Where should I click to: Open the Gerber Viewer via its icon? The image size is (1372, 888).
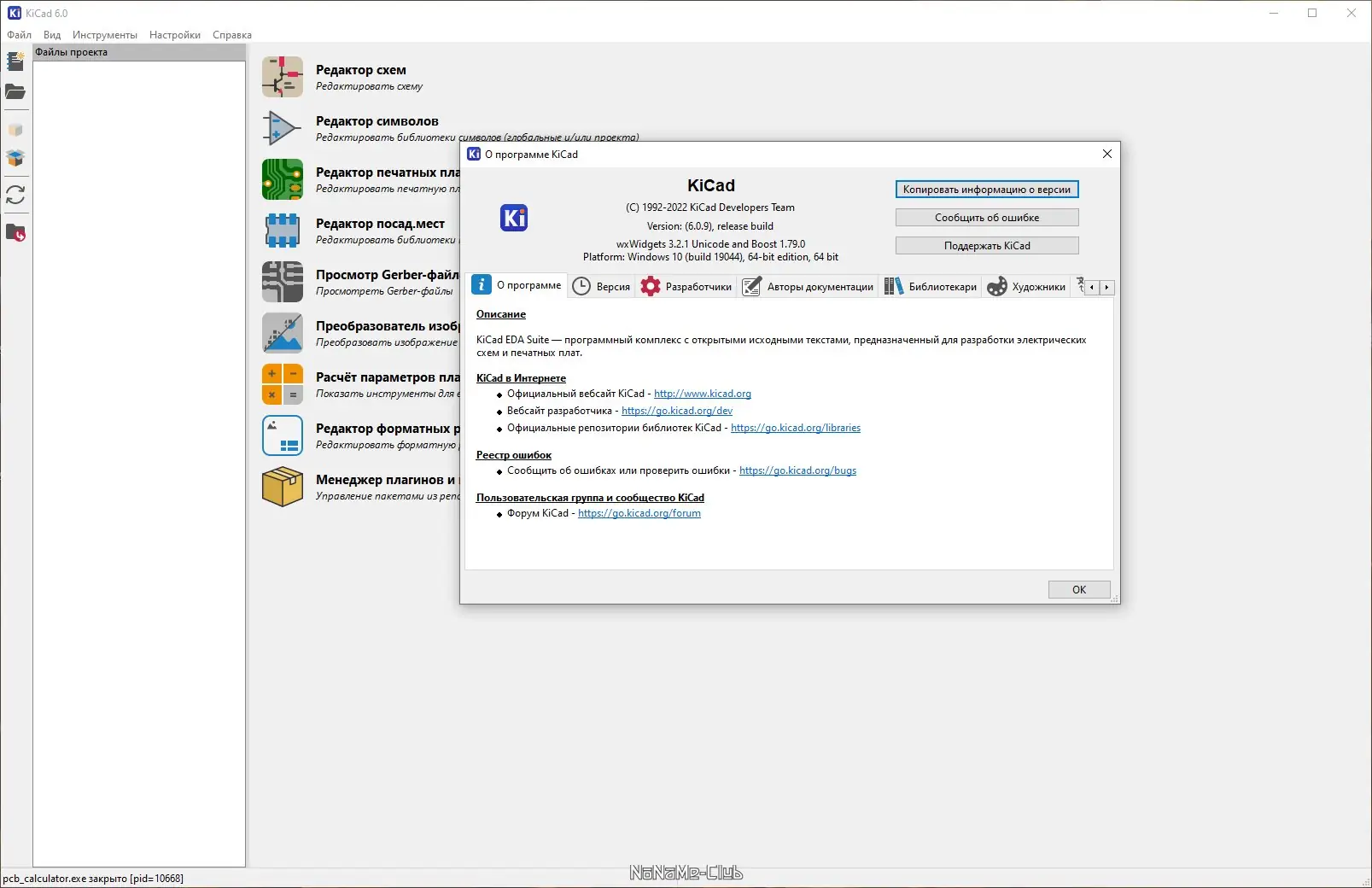(x=283, y=282)
